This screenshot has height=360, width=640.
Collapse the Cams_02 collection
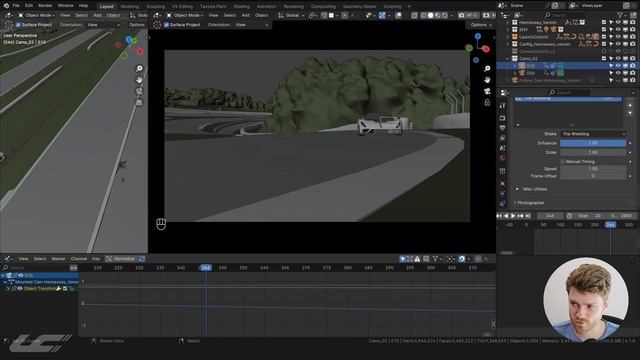click(508, 59)
